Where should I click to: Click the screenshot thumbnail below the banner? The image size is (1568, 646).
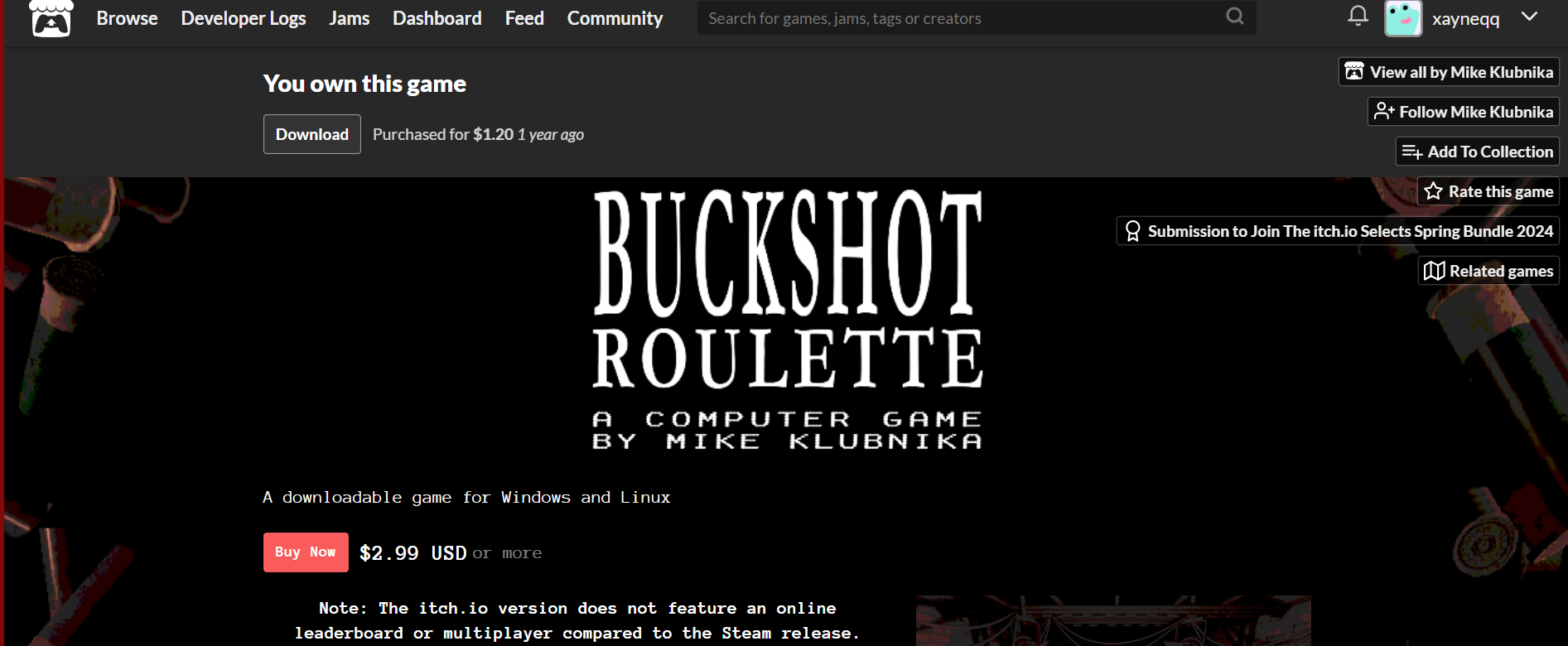click(1113, 620)
